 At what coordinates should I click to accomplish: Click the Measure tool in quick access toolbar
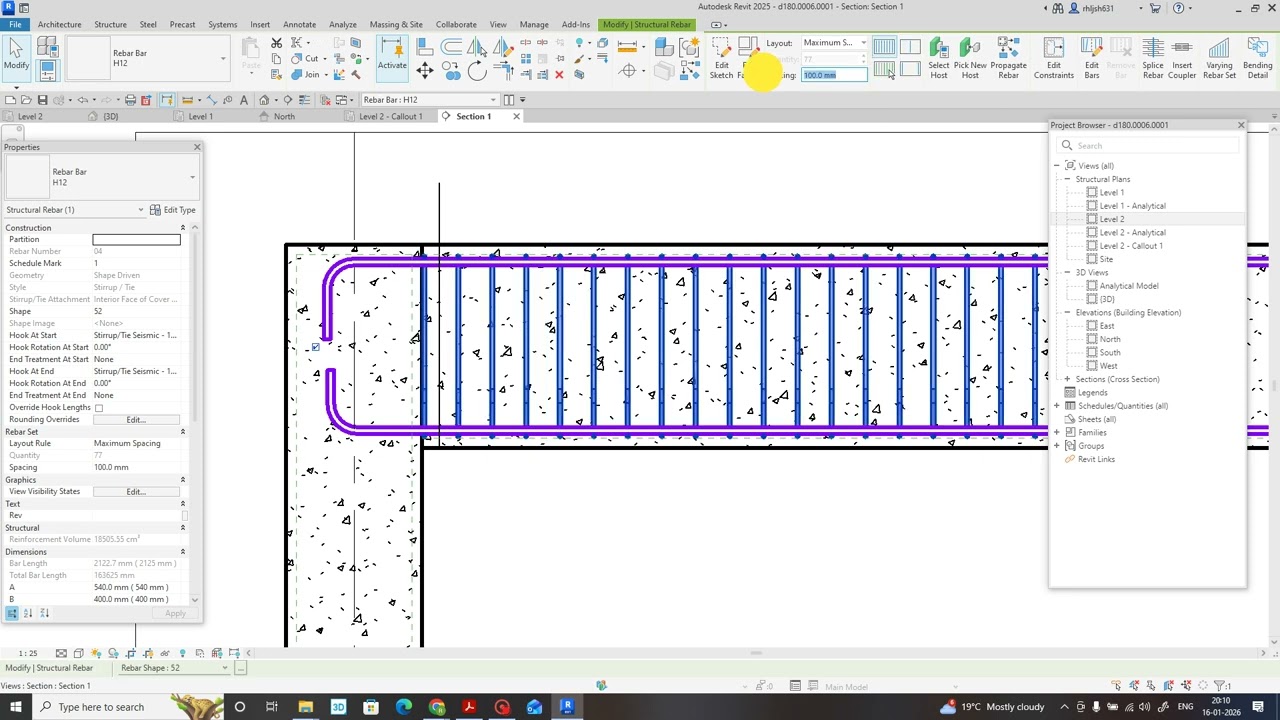click(187, 100)
